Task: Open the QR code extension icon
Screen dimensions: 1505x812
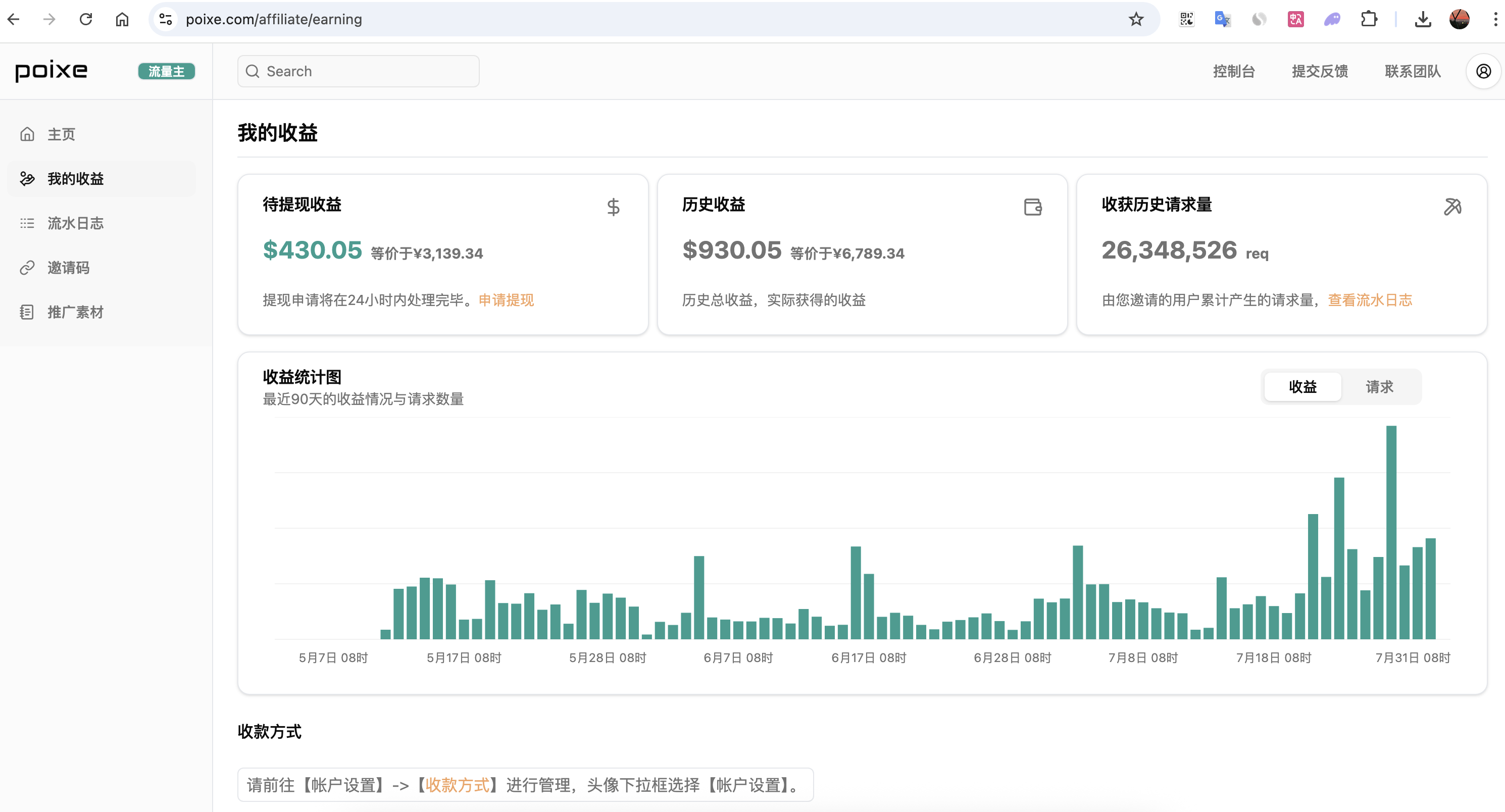Action: 1186,19
